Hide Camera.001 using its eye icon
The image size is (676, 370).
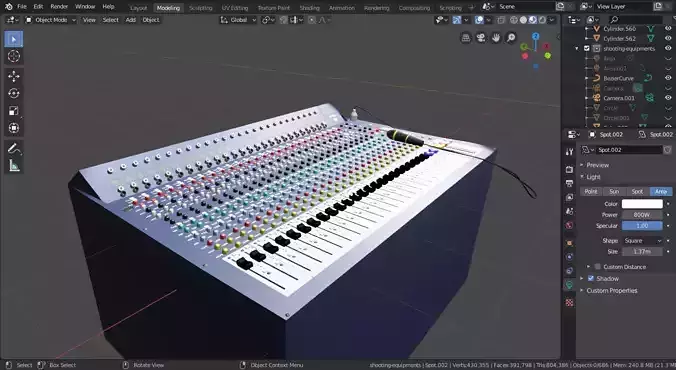point(668,98)
